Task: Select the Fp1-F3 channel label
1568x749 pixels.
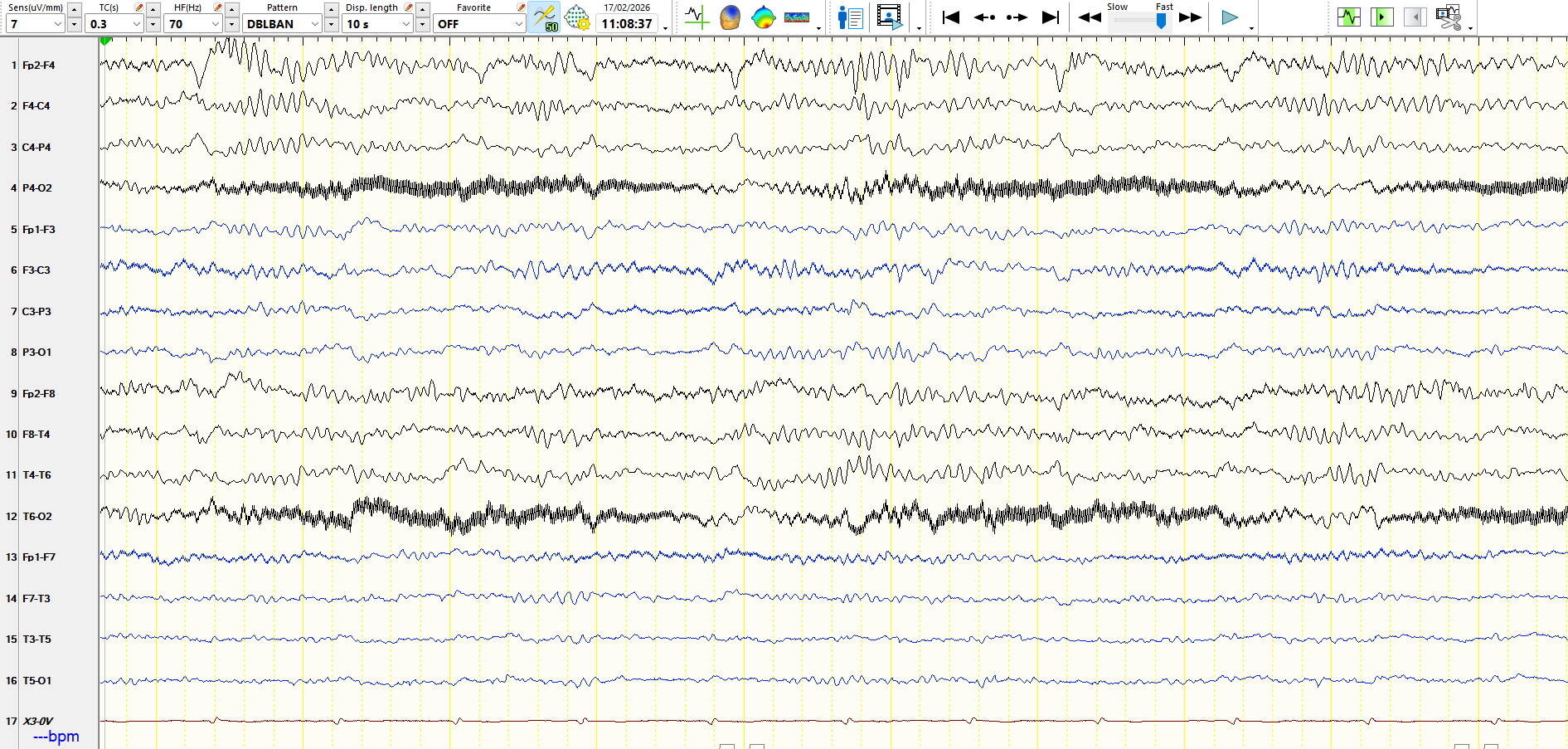Action: click(38, 230)
